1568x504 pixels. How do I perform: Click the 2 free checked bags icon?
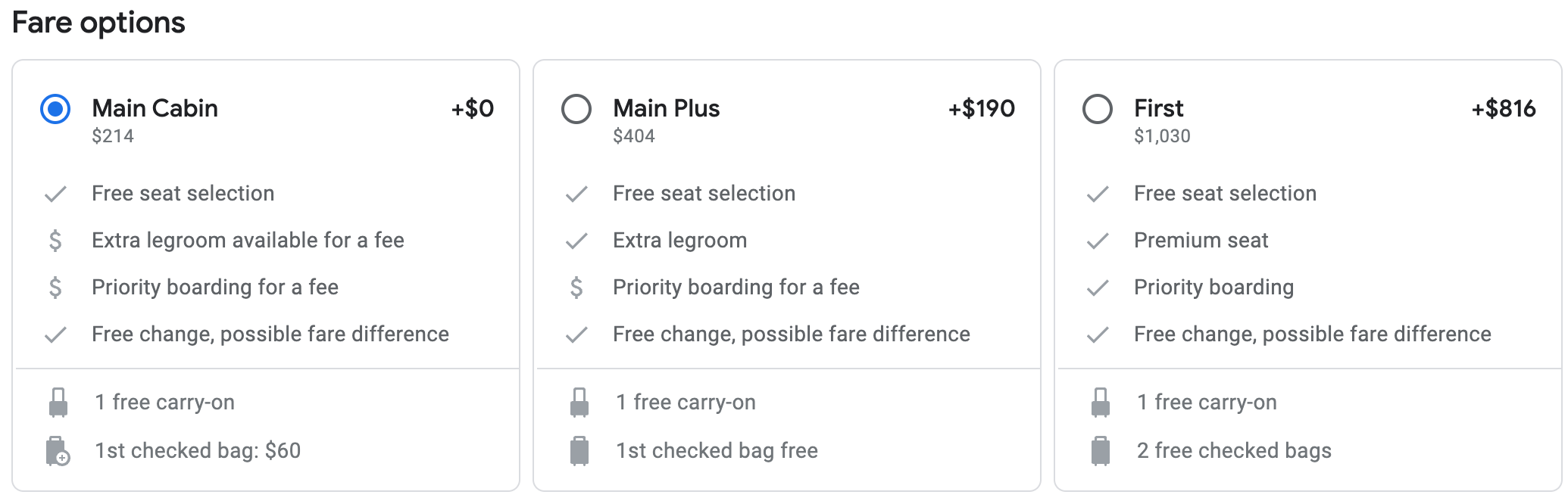coord(1101,451)
